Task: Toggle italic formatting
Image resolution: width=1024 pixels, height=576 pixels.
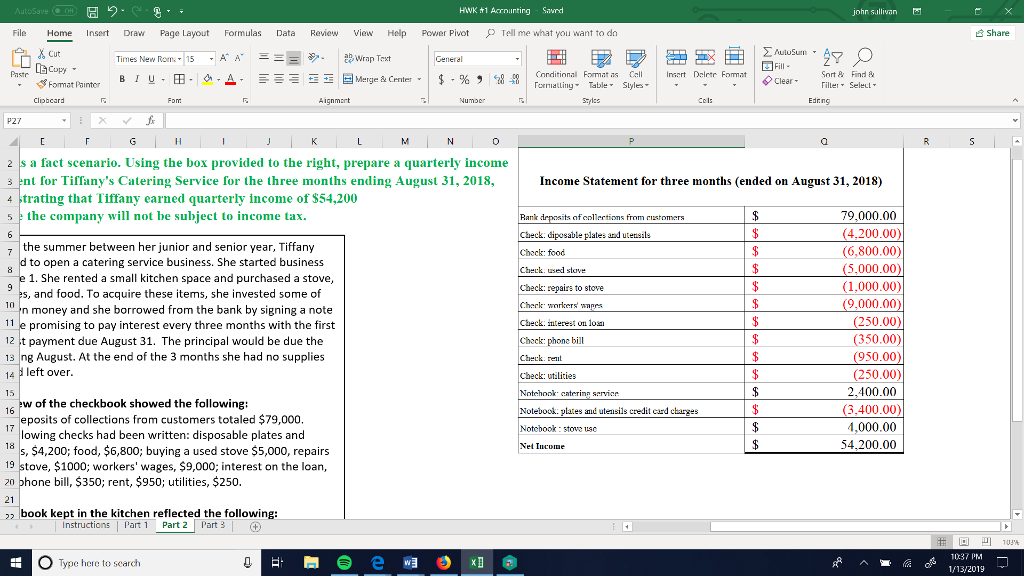Action: (x=136, y=78)
